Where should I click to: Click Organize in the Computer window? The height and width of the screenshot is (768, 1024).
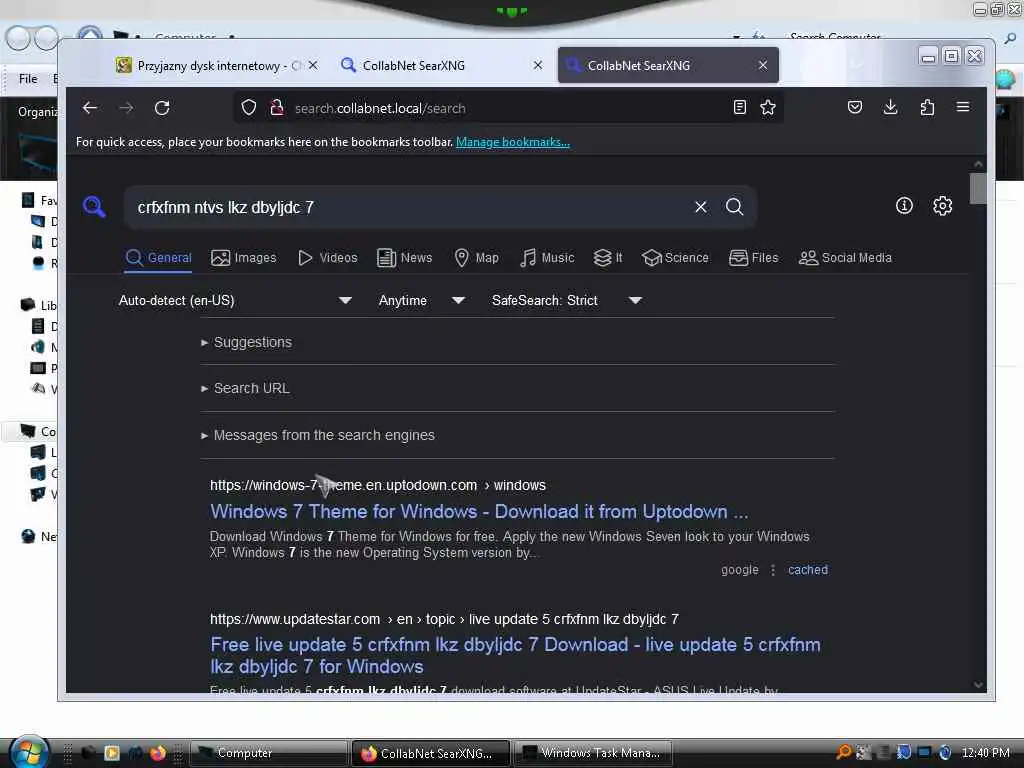point(37,112)
